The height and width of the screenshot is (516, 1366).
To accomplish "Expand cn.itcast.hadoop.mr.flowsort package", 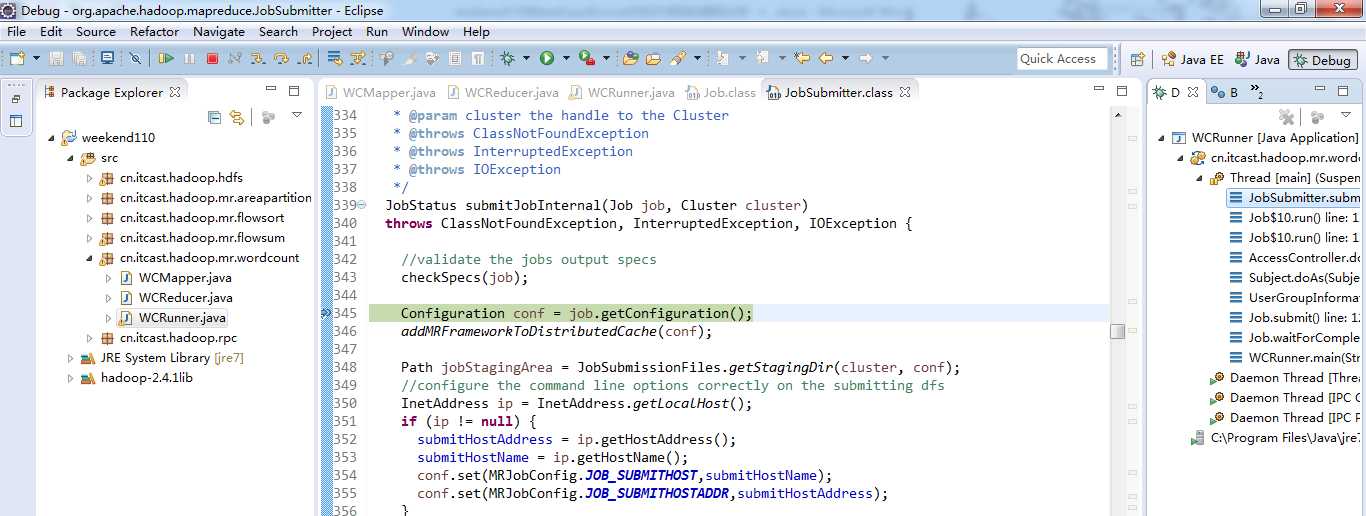I will (x=89, y=218).
